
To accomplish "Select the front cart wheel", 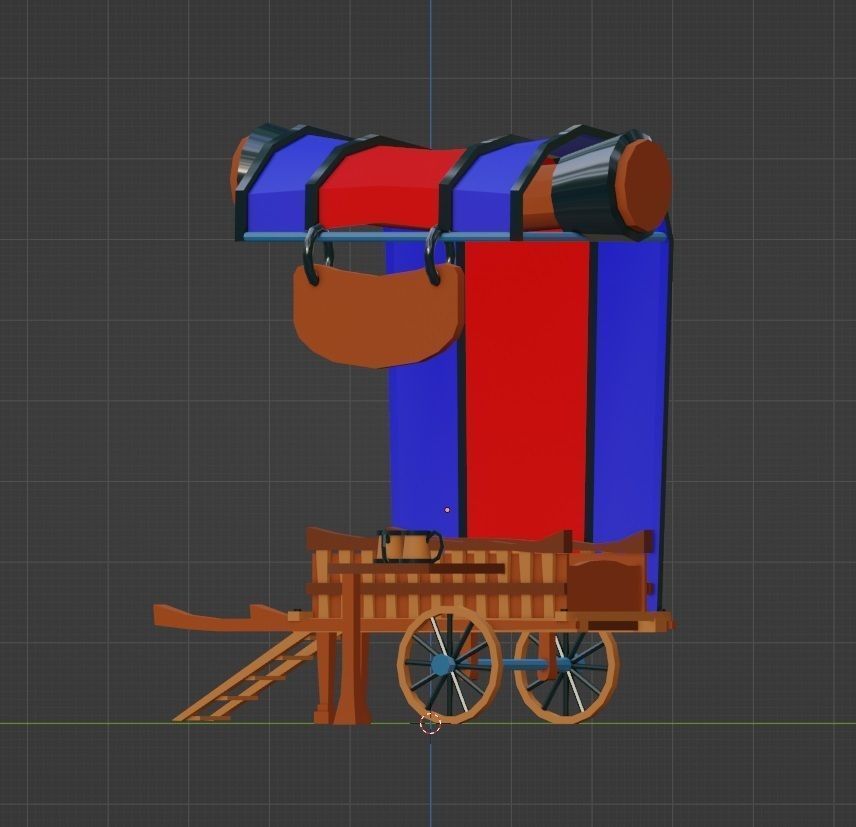I will (x=449, y=664).
